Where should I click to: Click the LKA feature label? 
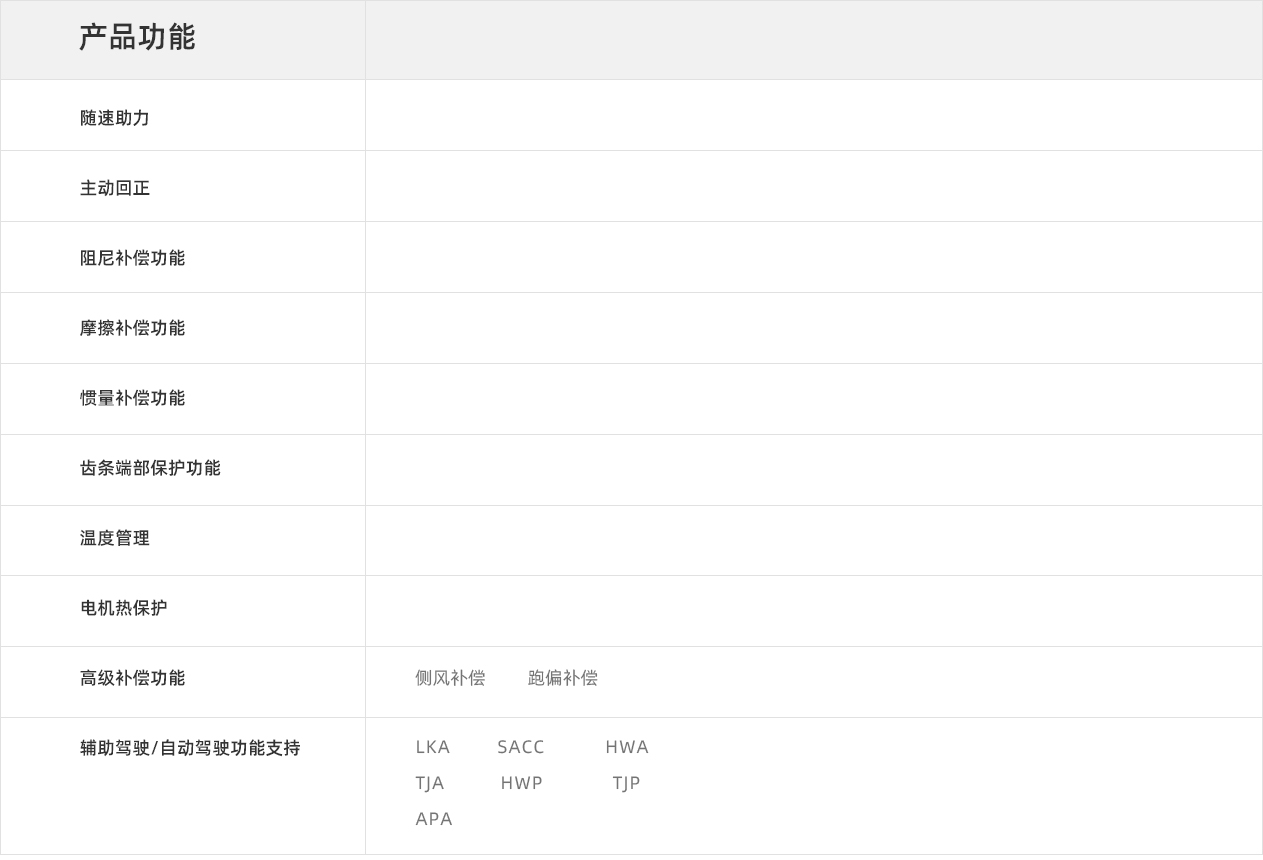pos(432,747)
